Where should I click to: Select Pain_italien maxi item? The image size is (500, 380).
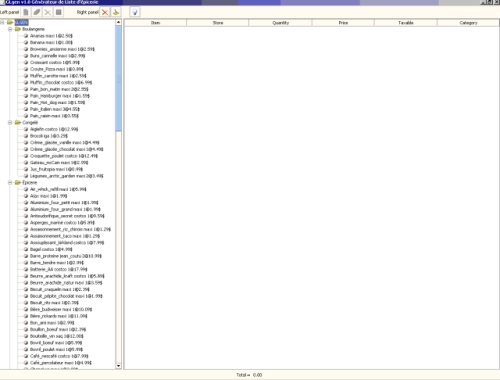point(55,109)
